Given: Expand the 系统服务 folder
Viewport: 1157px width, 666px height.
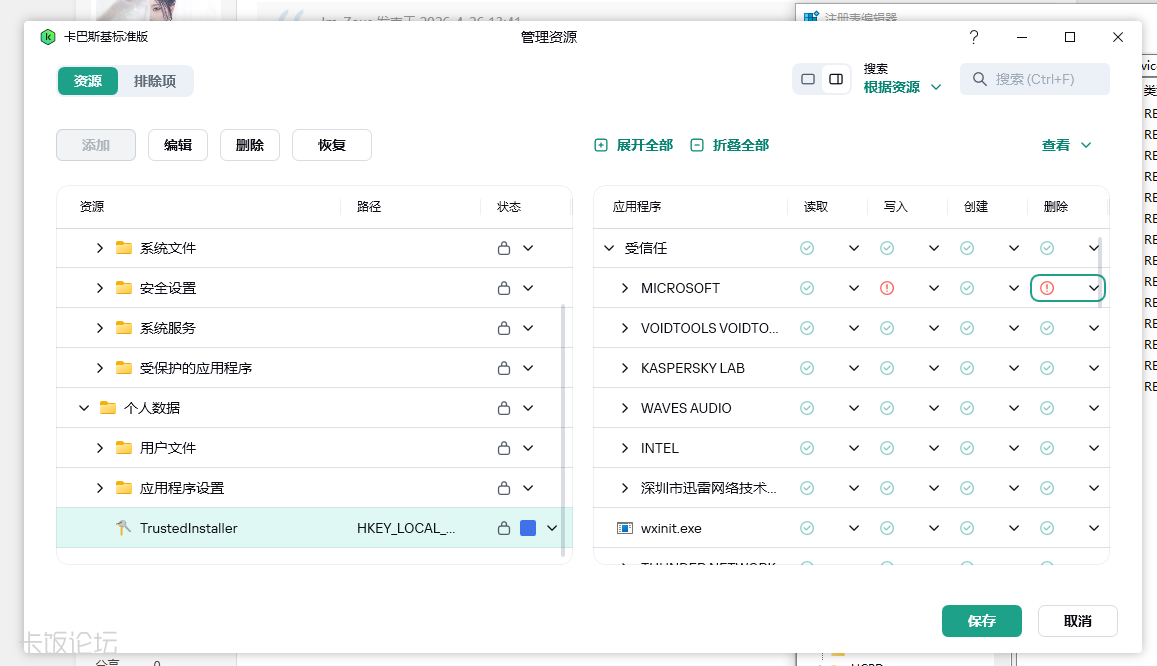Looking at the screenshot, I should coord(100,328).
